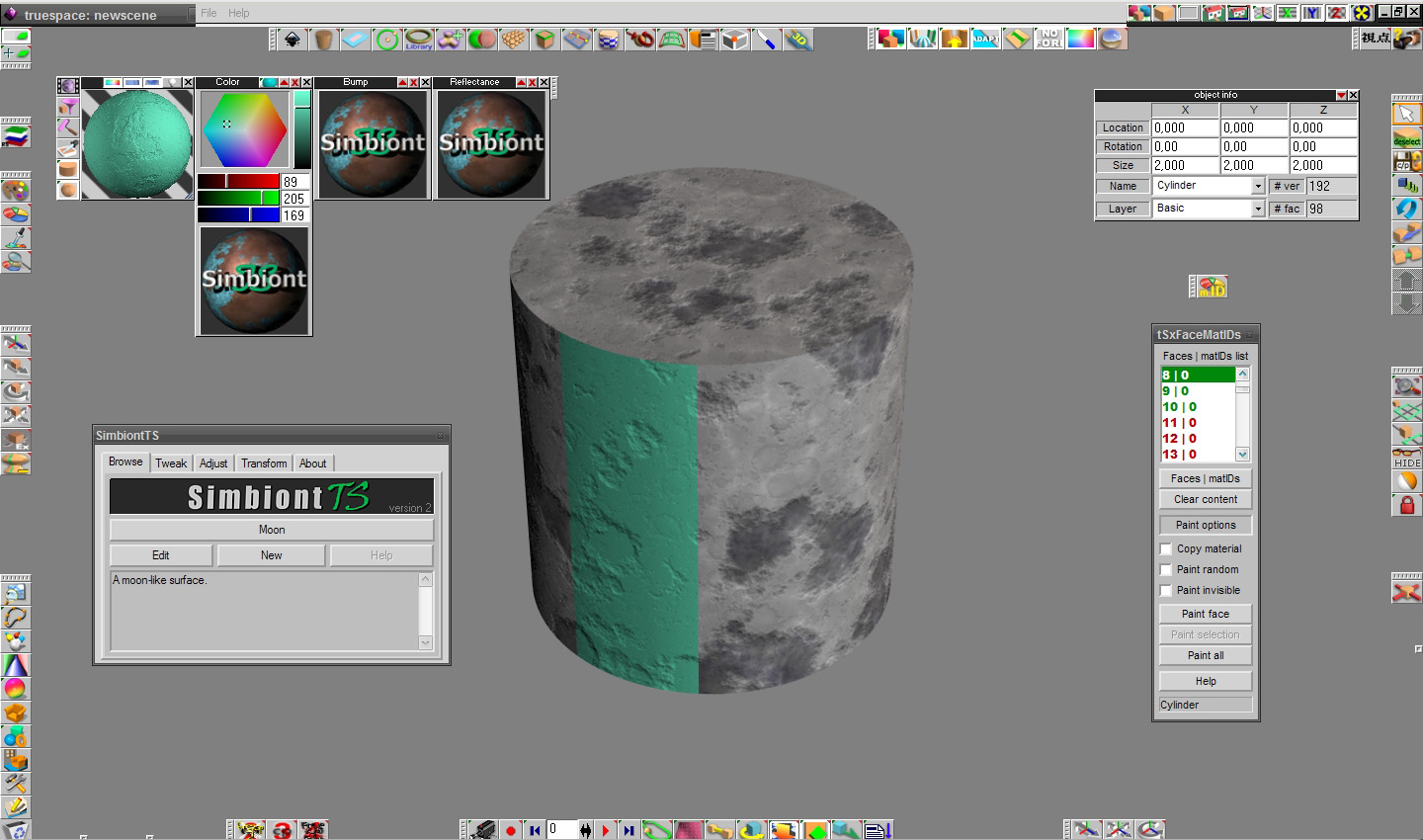Click the Bump panel Simbiont thumbnail
This screenshot has height=840, width=1423.
click(x=373, y=144)
